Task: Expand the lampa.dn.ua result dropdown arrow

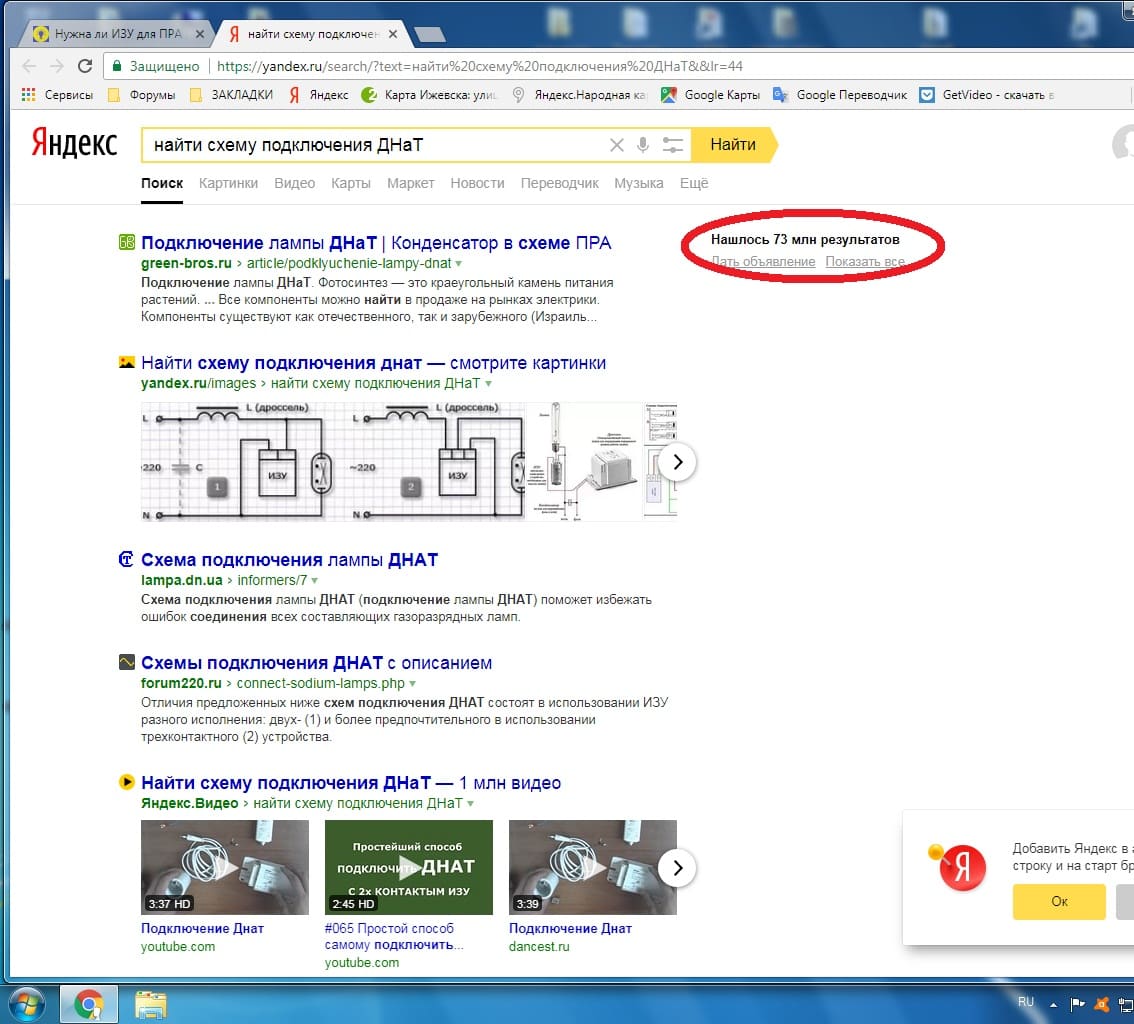Action: (x=315, y=580)
